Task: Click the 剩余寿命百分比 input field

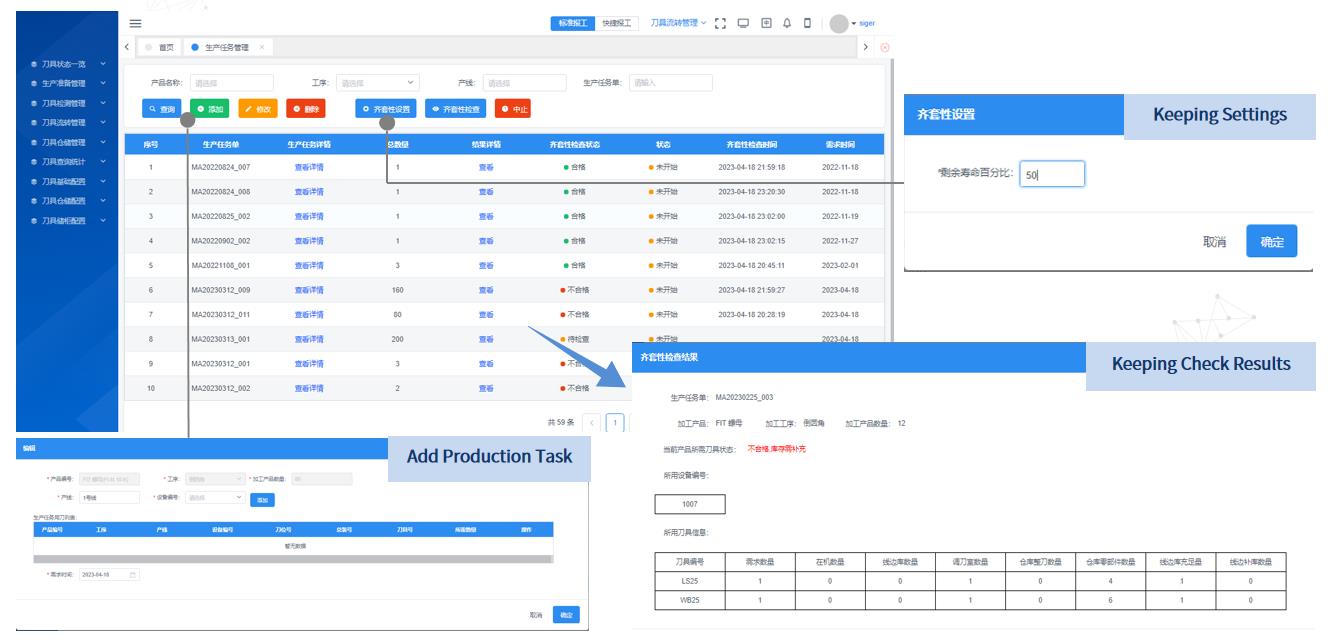Action: click(1052, 174)
